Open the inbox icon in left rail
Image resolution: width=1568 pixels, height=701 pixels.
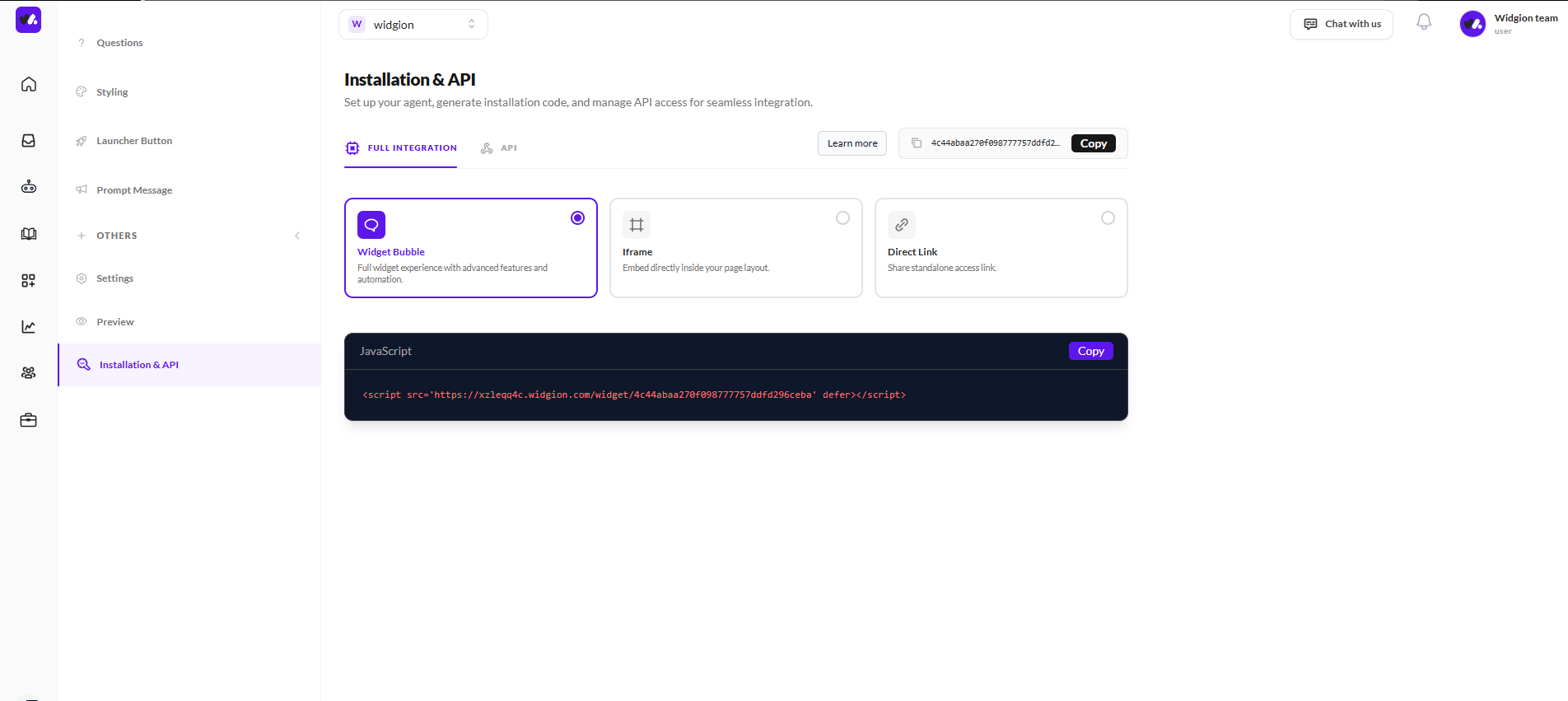tap(29, 141)
